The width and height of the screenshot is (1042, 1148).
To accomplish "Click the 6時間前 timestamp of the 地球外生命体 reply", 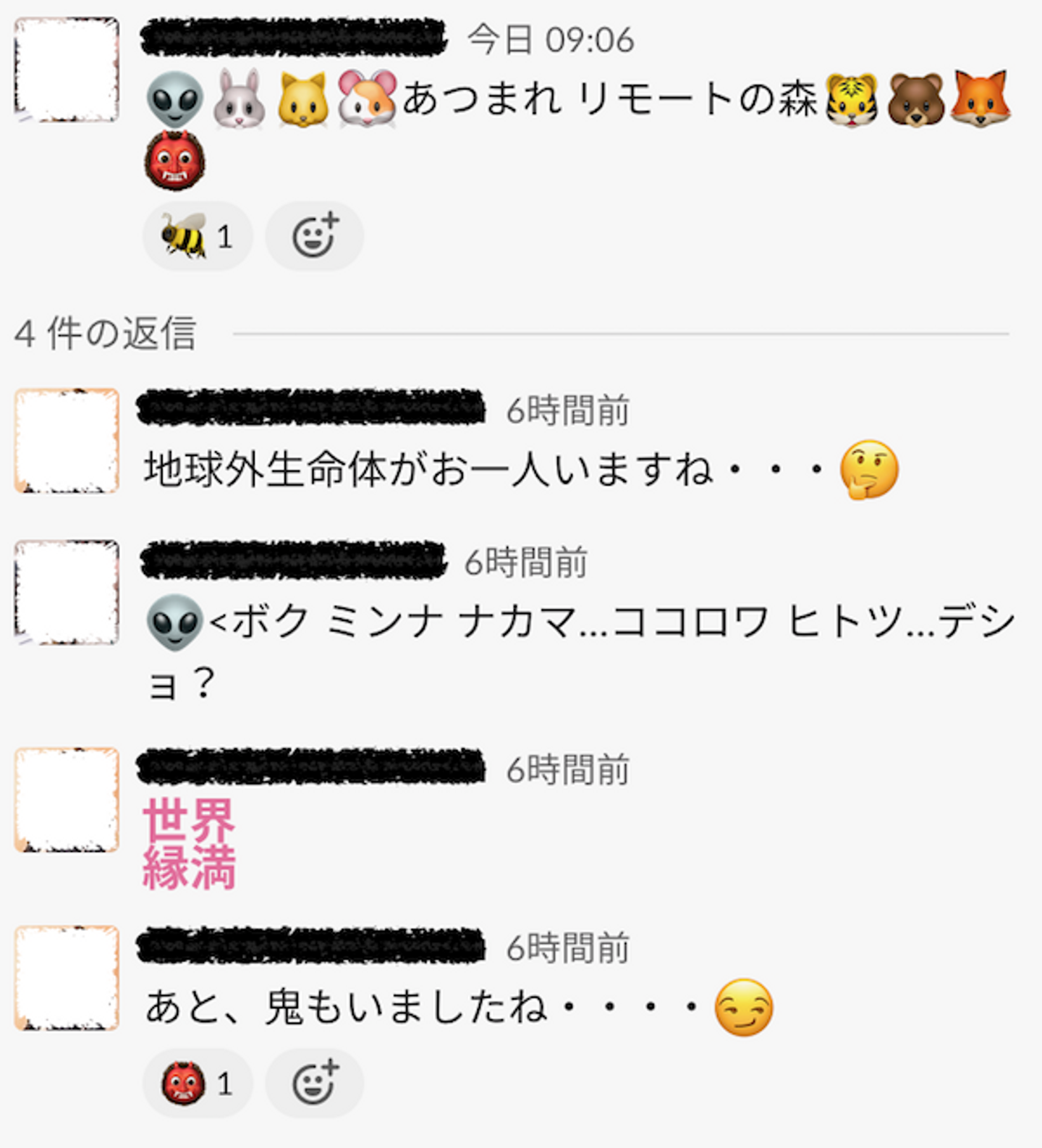I will [568, 410].
